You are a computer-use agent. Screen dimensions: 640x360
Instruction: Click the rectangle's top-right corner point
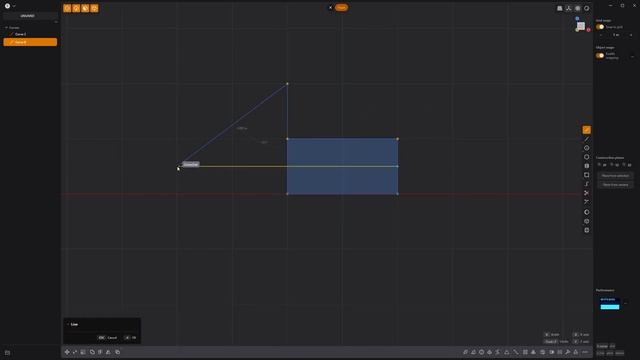pos(398,139)
